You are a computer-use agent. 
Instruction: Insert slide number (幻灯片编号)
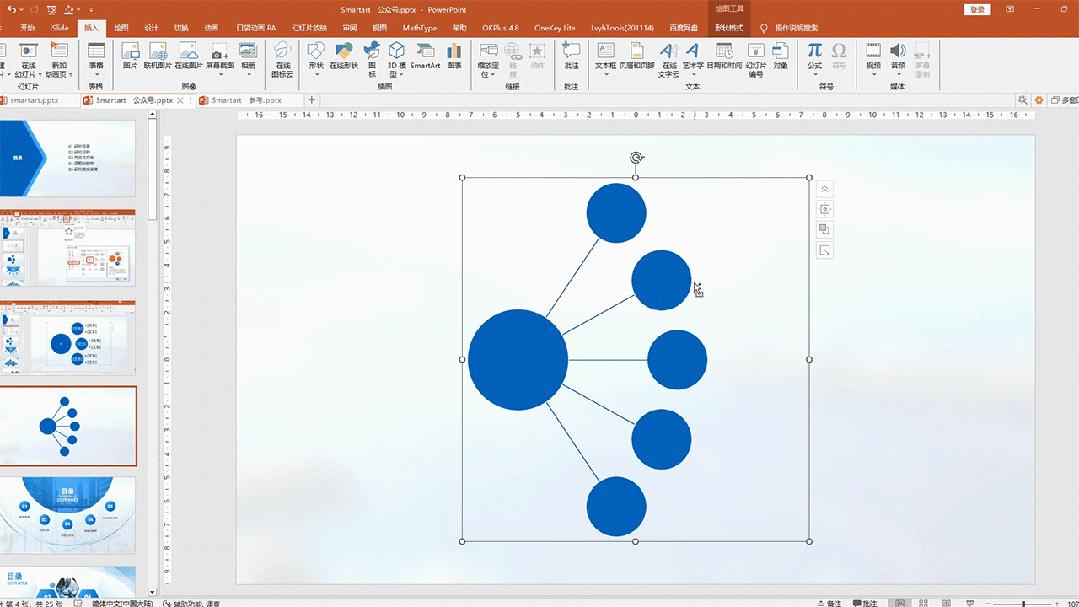[756, 59]
